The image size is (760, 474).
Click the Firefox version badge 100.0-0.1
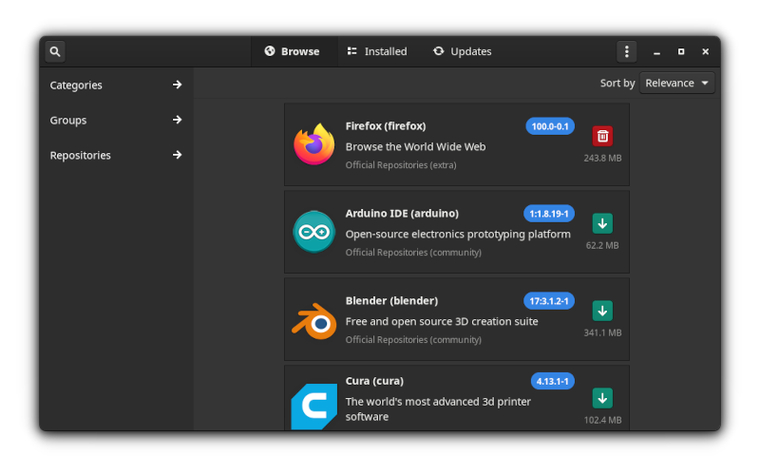pos(550,126)
